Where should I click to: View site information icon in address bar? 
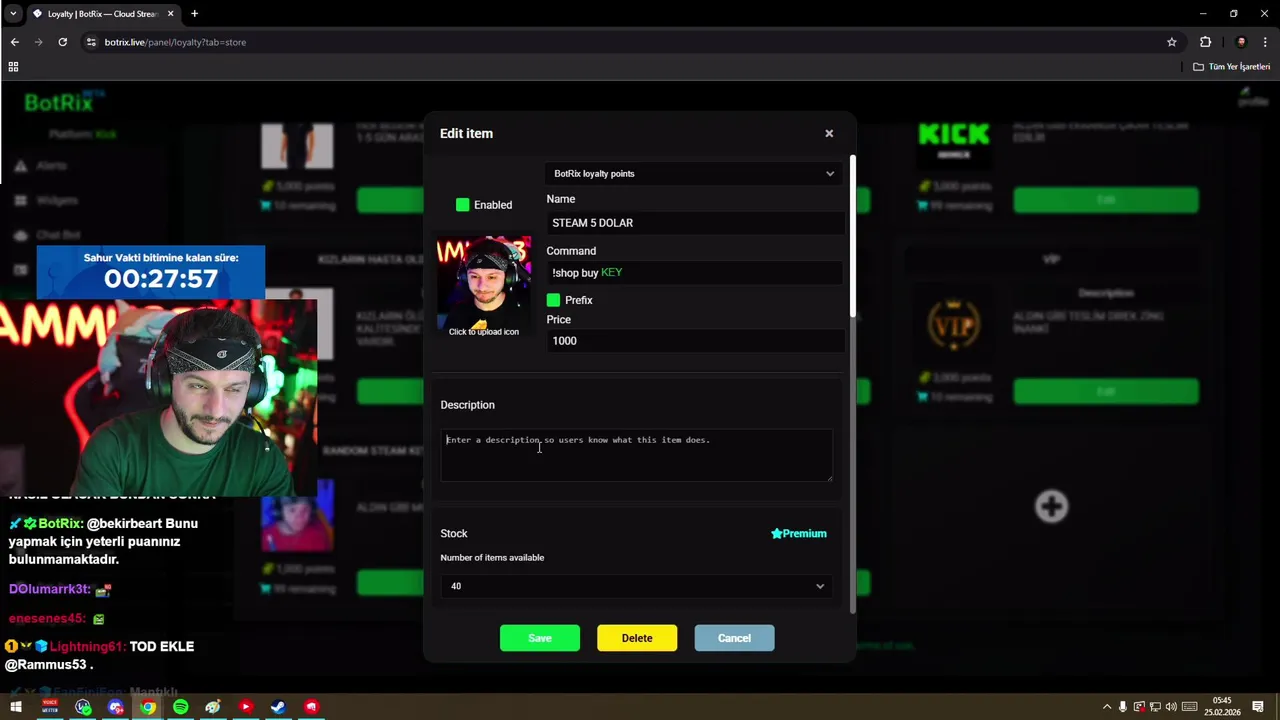91,42
